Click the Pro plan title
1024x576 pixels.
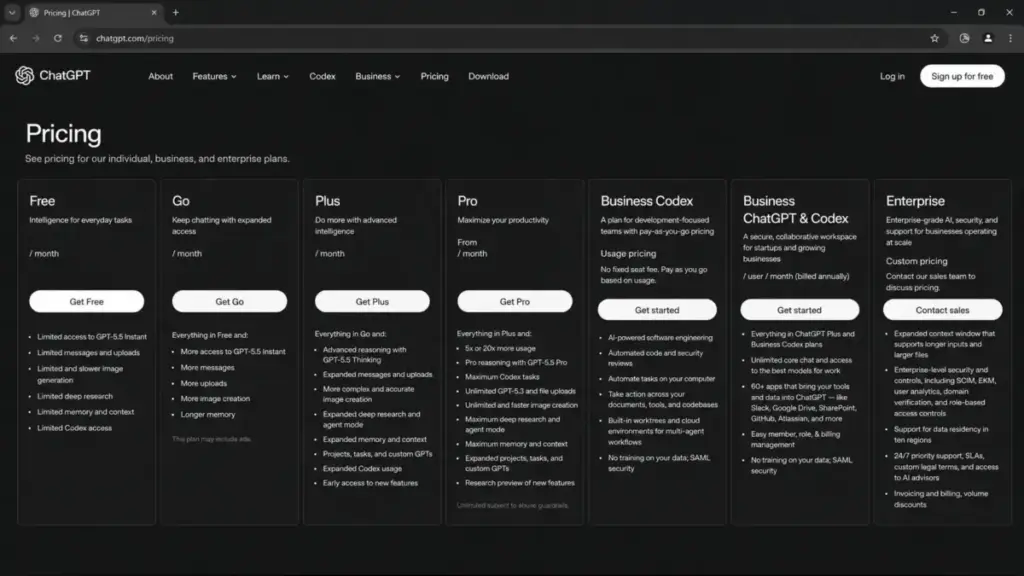(x=468, y=201)
